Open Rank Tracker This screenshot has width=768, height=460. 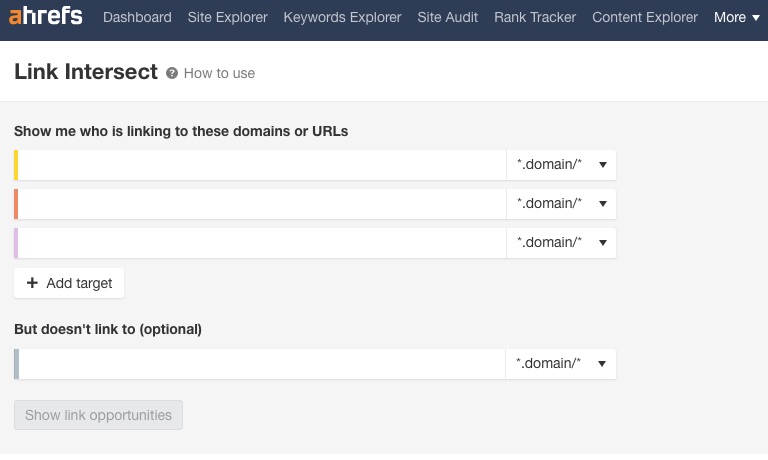click(535, 17)
